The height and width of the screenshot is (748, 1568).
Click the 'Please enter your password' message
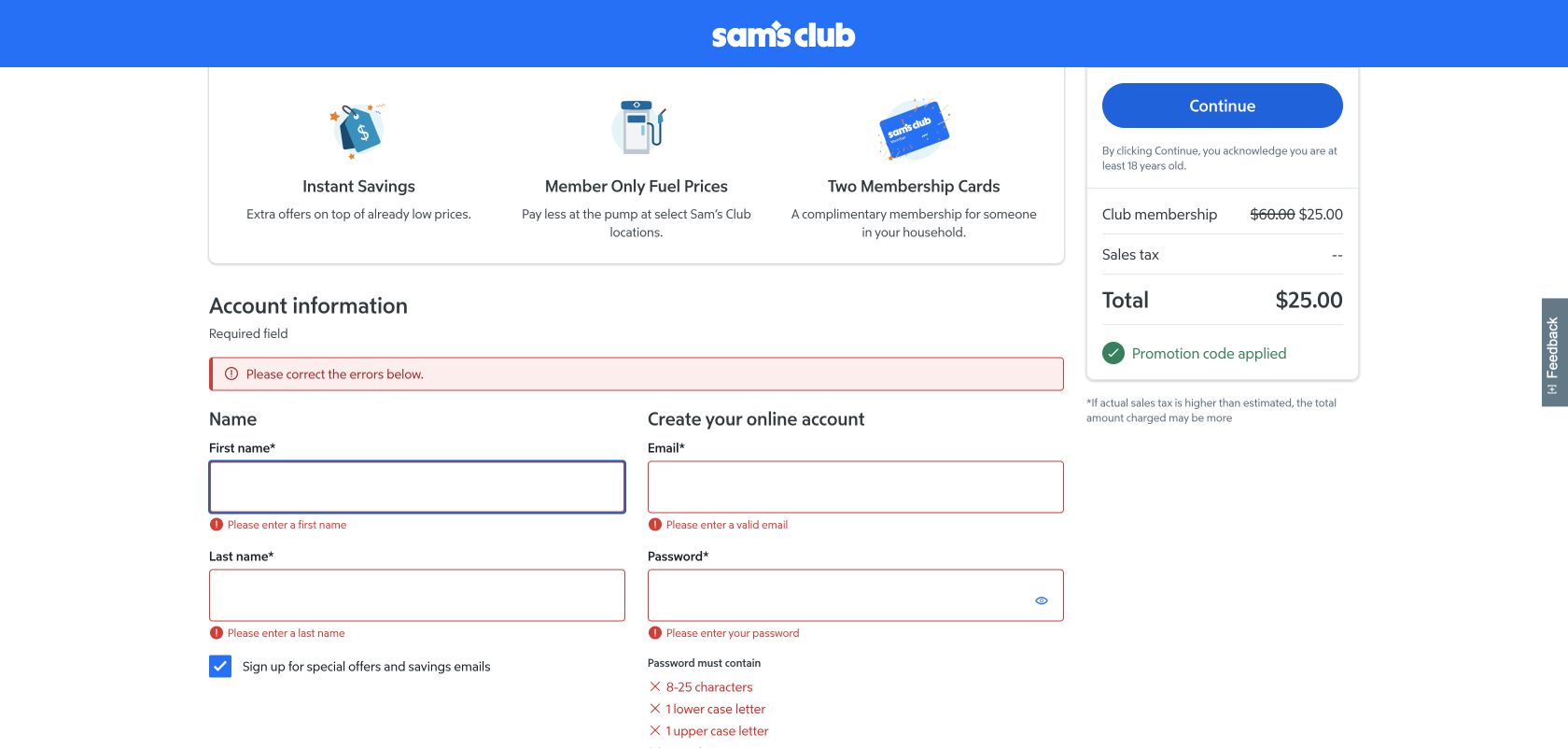[733, 633]
